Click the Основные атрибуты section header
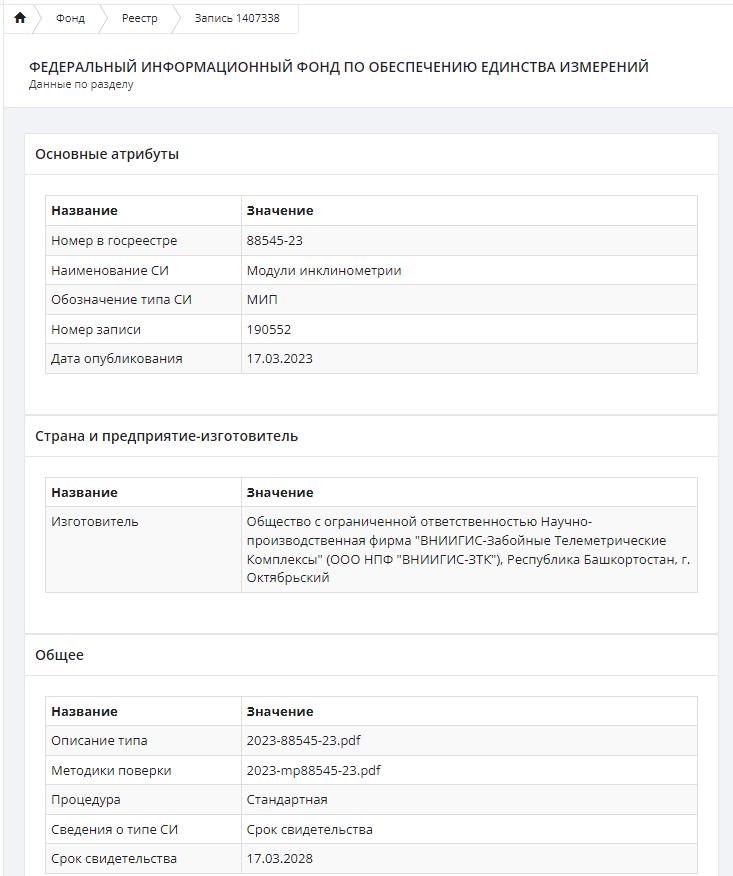The height and width of the screenshot is (876, 733). click(107, 154)
